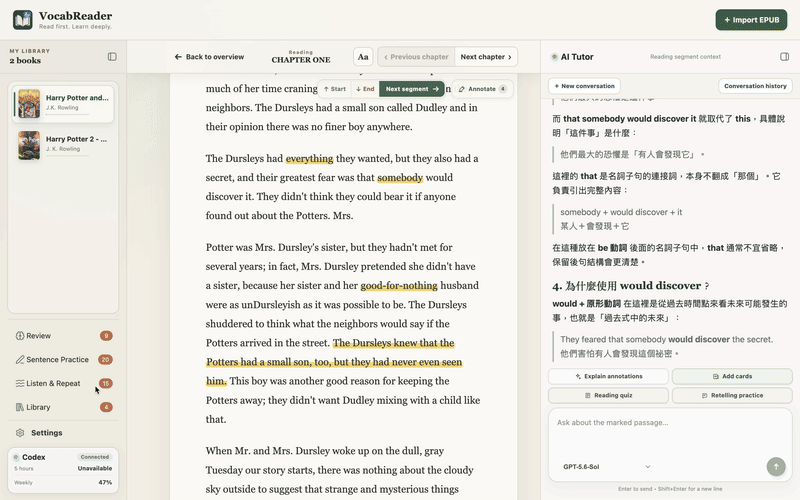Open the GPT-5.6-Sol model dropdown
The image size is (800, 500).
[x=606, y=467]
